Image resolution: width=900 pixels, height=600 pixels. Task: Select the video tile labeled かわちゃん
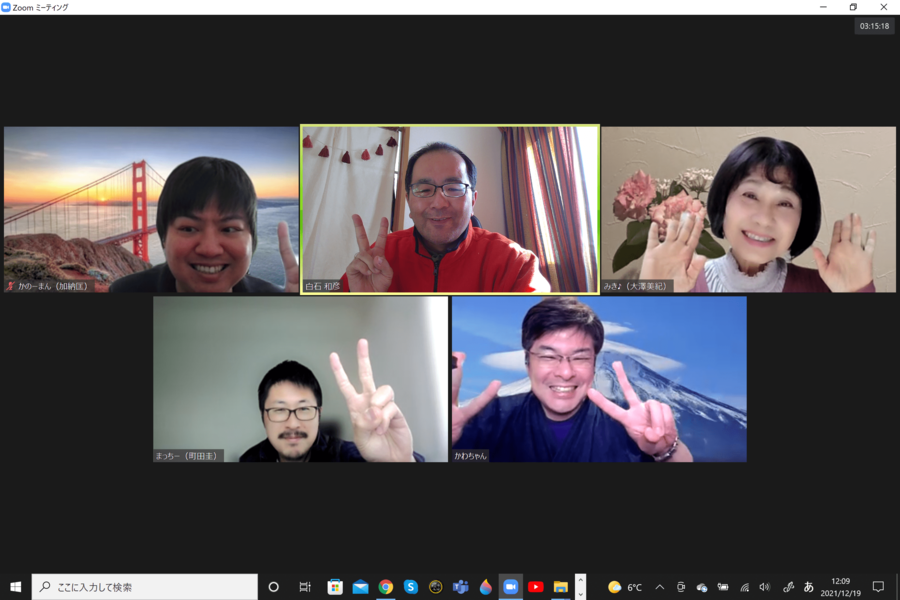pyautogui.click(x=599, y=379)
